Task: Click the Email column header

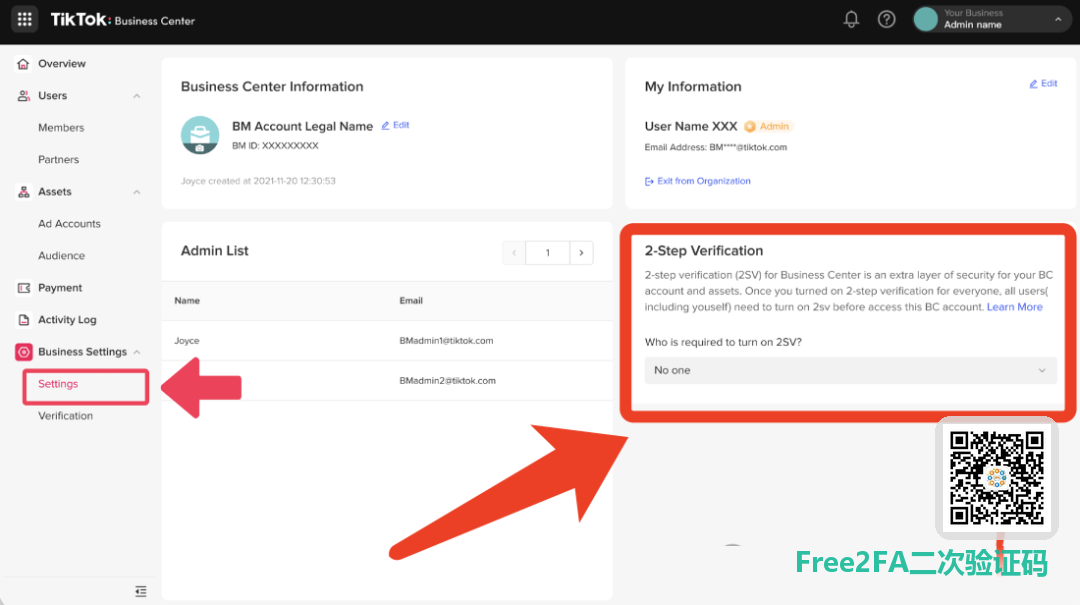Action: tap(411, 300)
